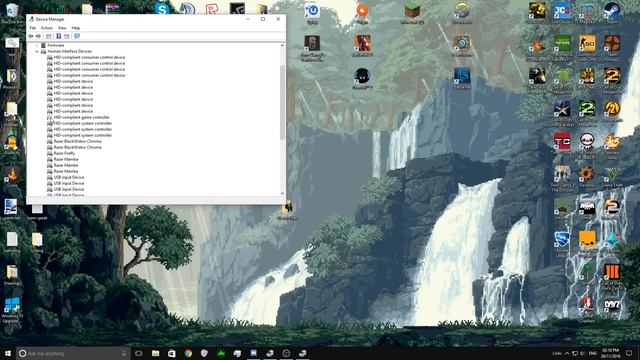
Task: Select the Curse flame desktop icon
Action: pos(12,176)
